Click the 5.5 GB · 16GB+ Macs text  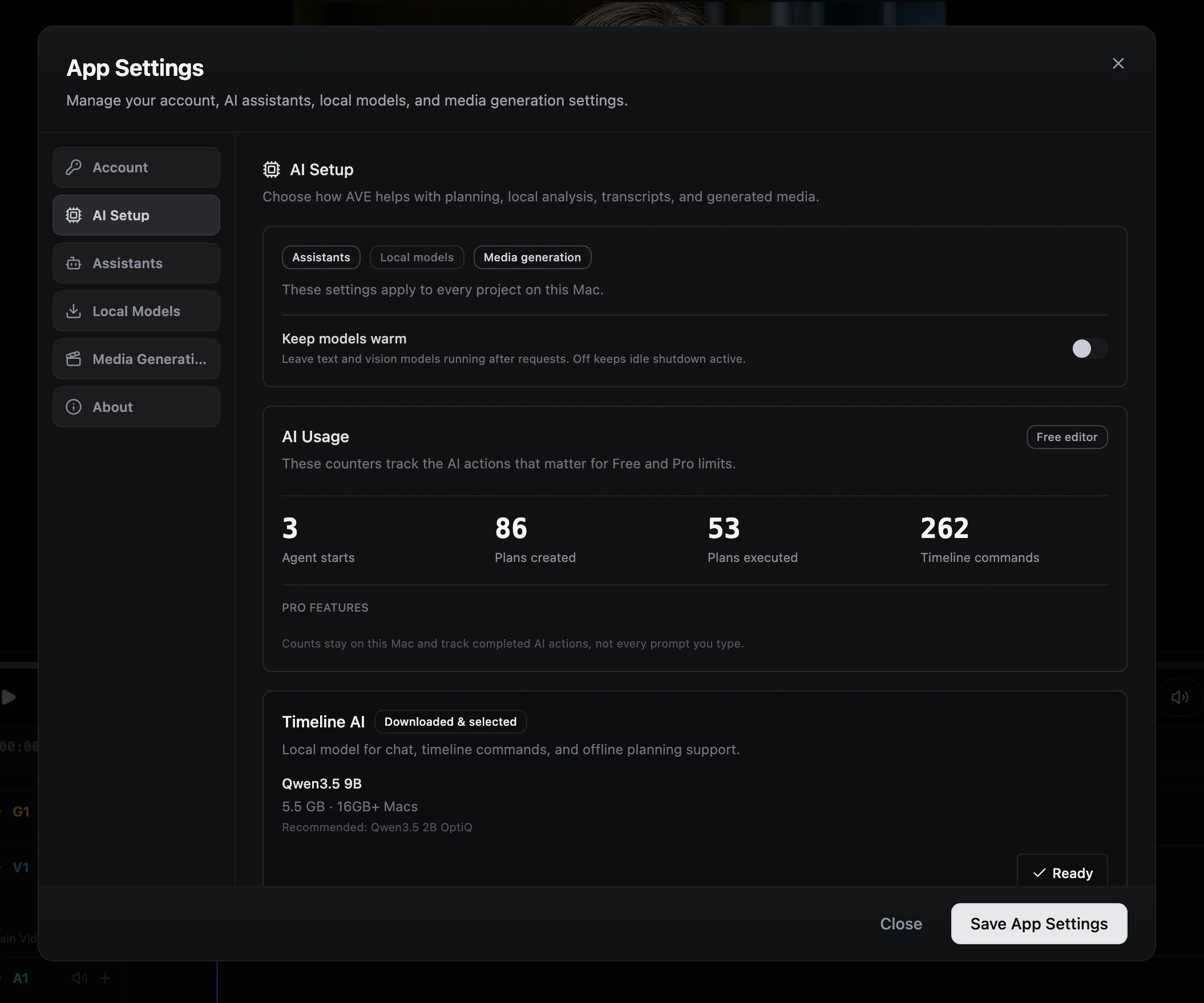[350, 806]
